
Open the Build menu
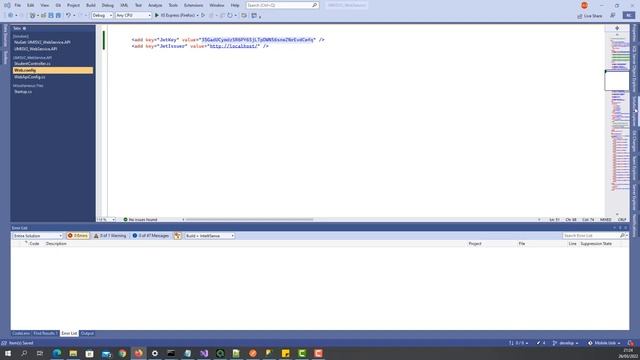tap(91, 5)
